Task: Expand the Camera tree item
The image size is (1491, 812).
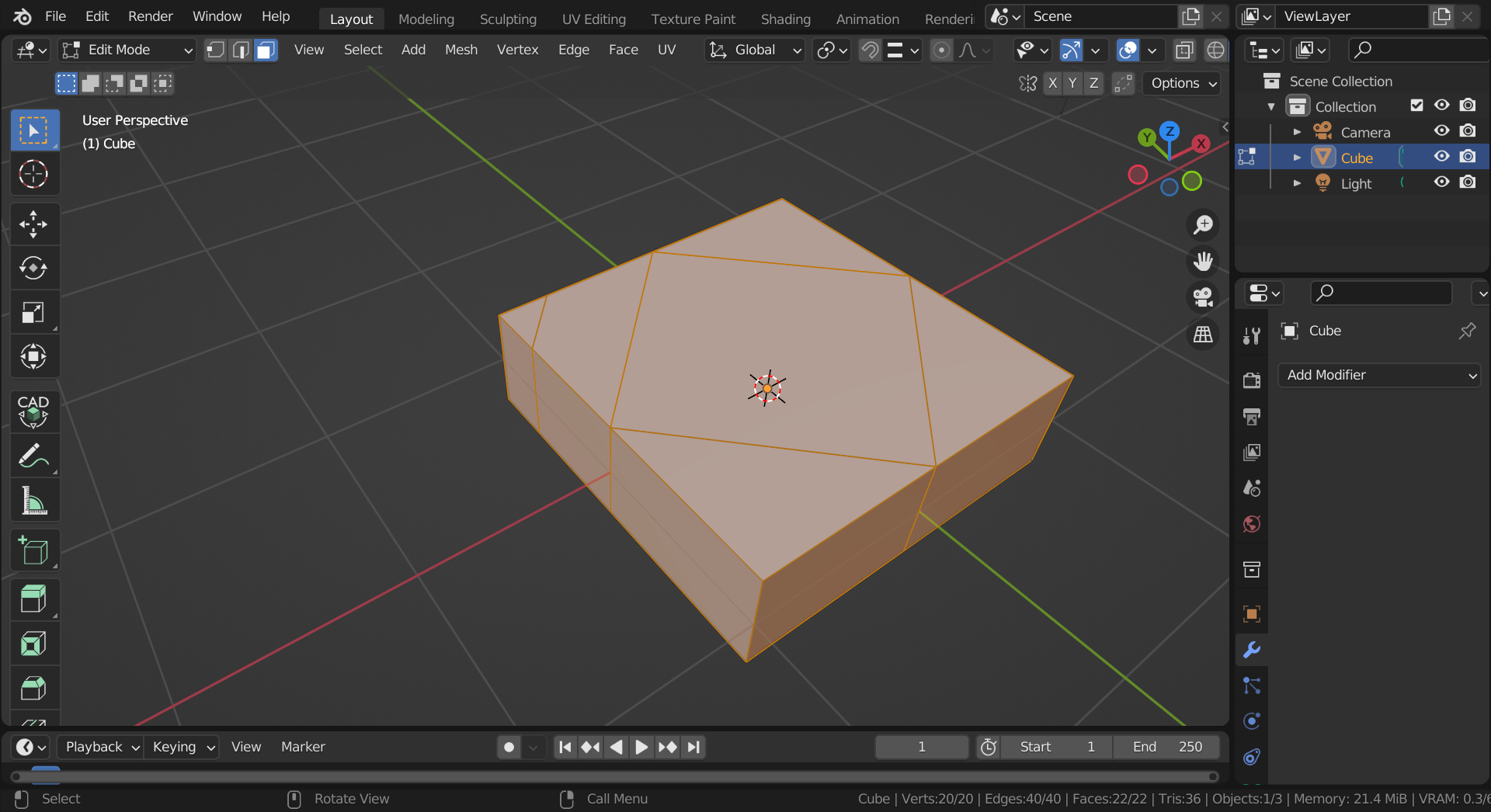Action: (x=1296, y=132)
